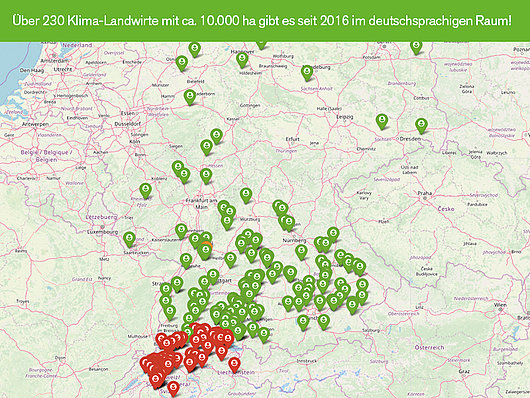The width and height of the screenshot is (530, 398).
Task: Click the Antwerpen city label
Action: coord(35,124)
